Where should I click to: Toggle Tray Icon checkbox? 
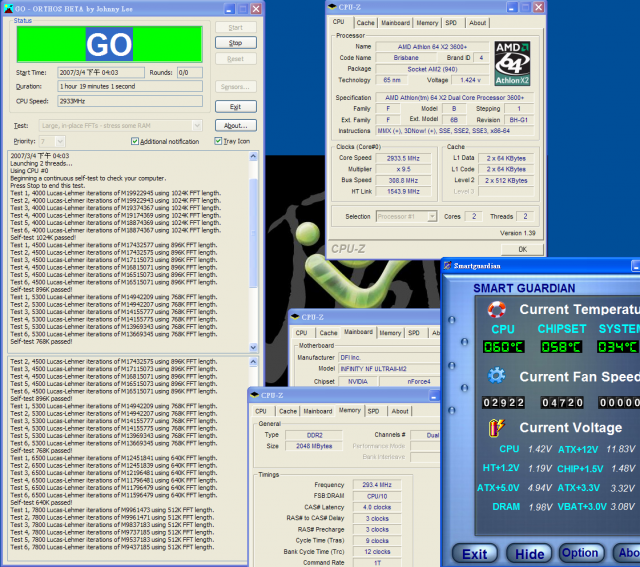click(x=218, y=141)
